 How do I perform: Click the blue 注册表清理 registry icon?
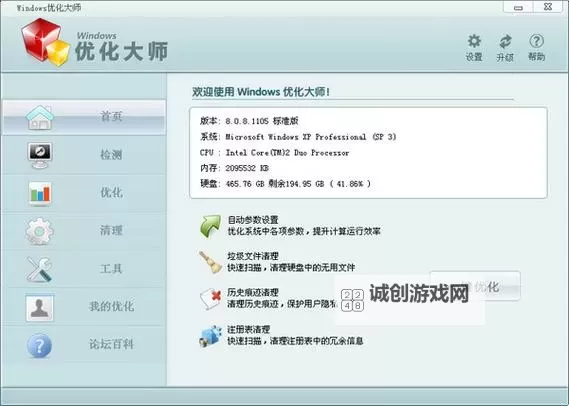[x=210, y=336]
